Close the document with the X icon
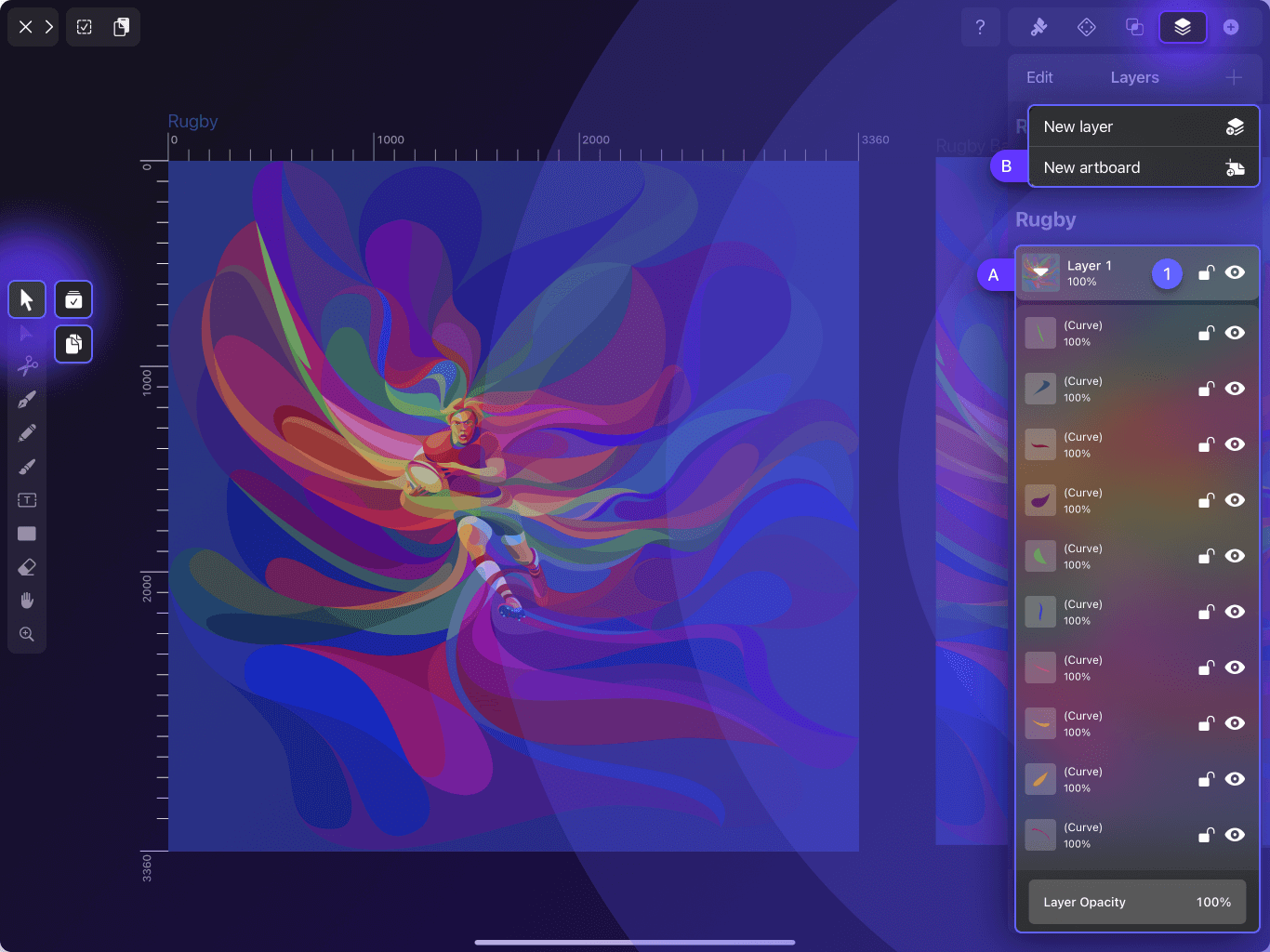This screenshot has height=952, width=1270. (25, 27)
